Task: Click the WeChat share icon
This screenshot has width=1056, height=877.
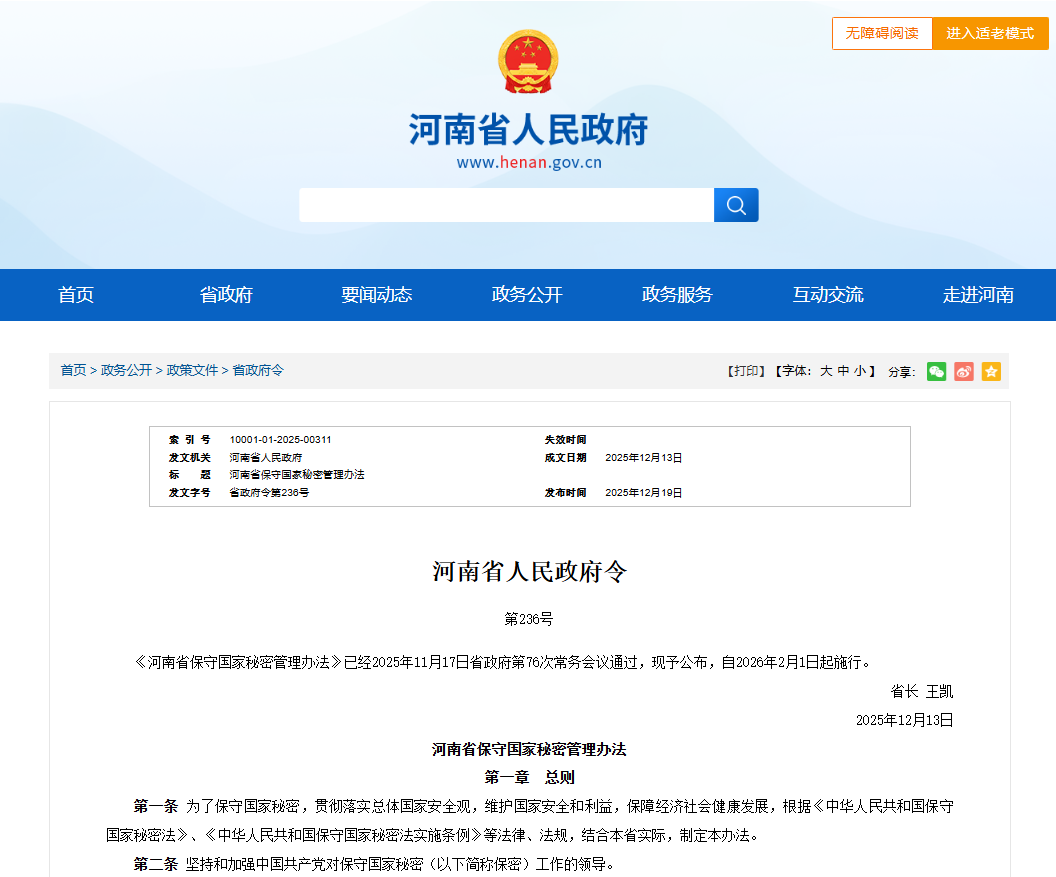Action: point(936,371)
